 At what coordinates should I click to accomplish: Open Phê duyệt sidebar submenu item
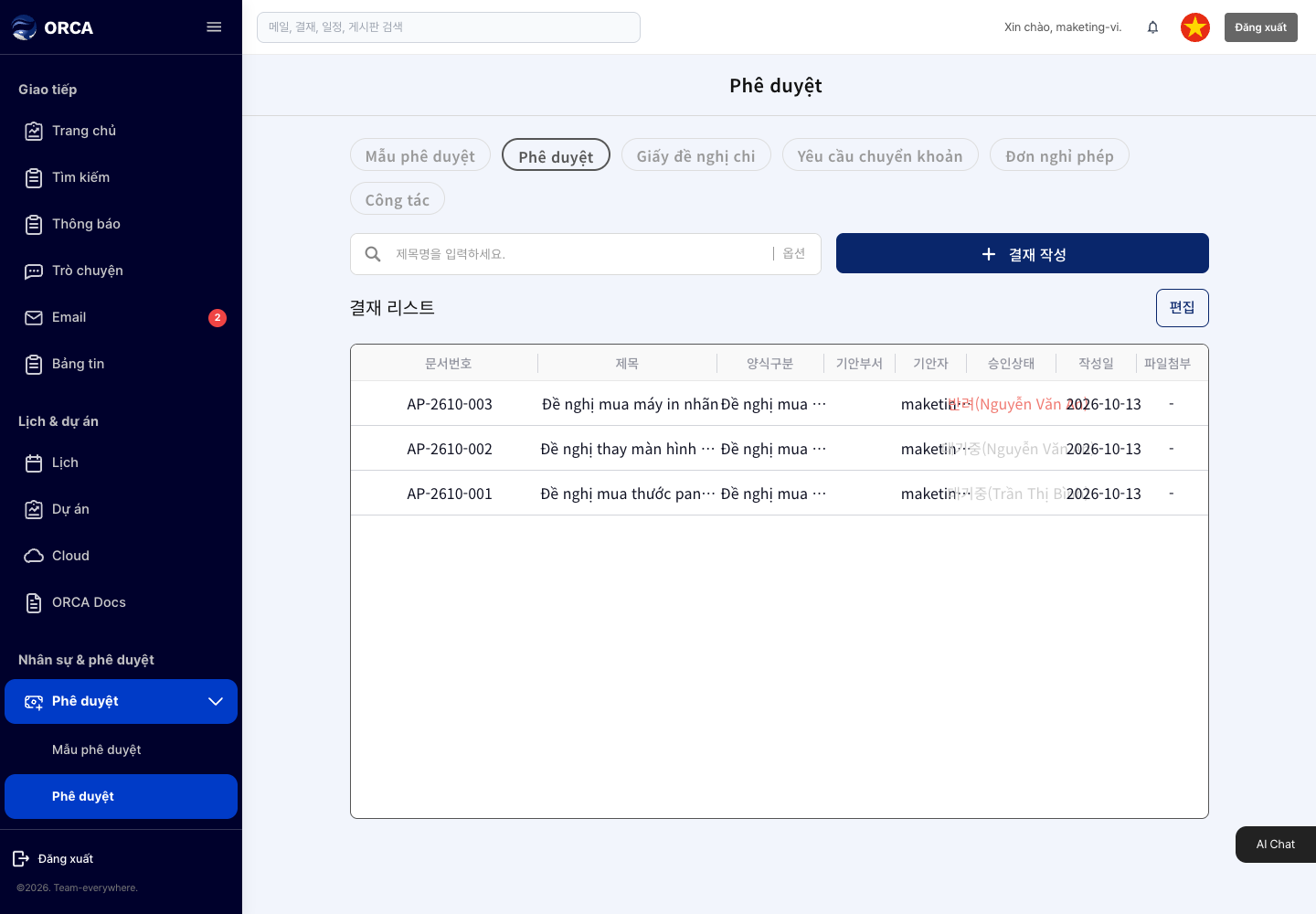tap(121, 796)
